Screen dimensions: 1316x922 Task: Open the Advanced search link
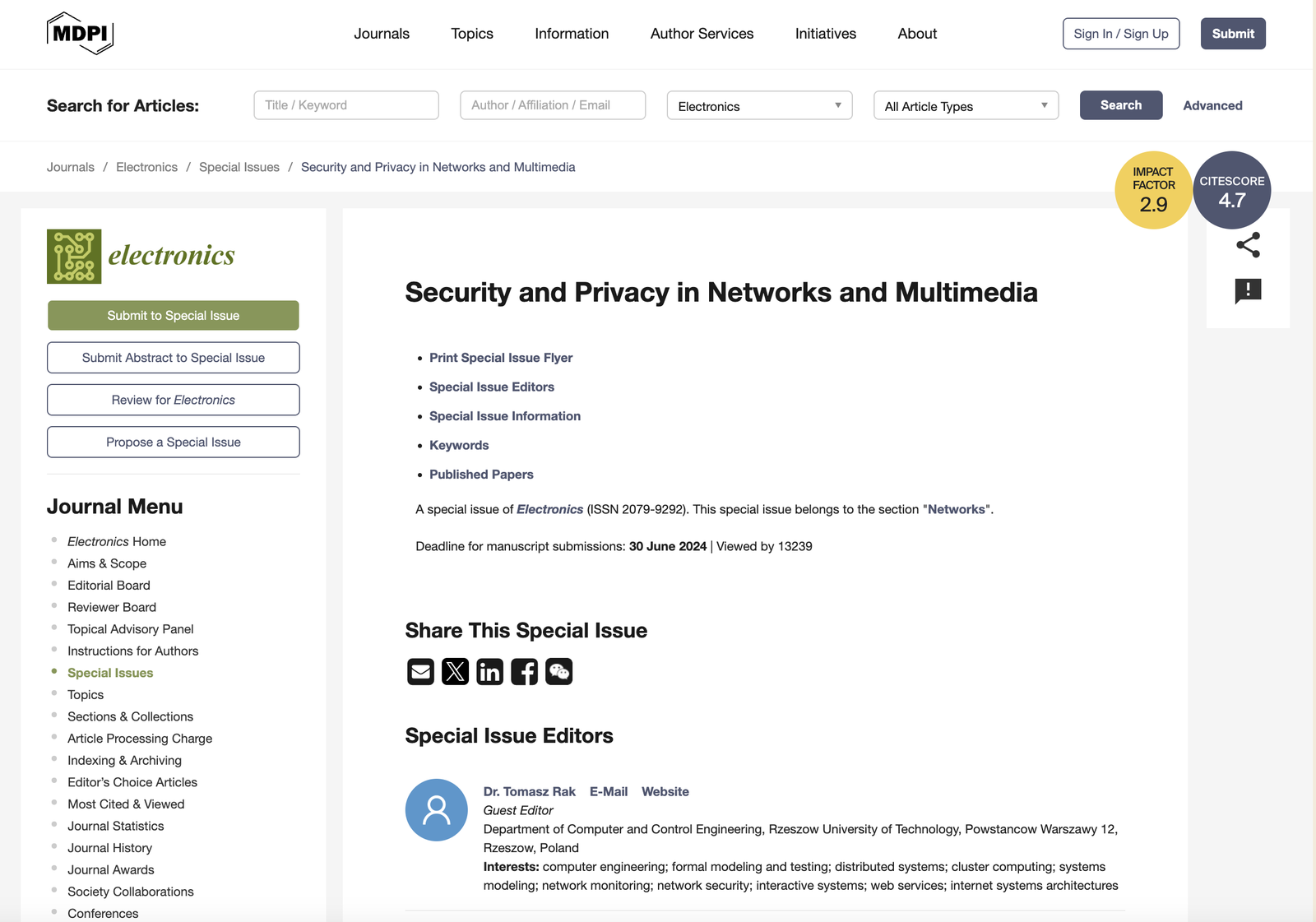click(1212, 105)
